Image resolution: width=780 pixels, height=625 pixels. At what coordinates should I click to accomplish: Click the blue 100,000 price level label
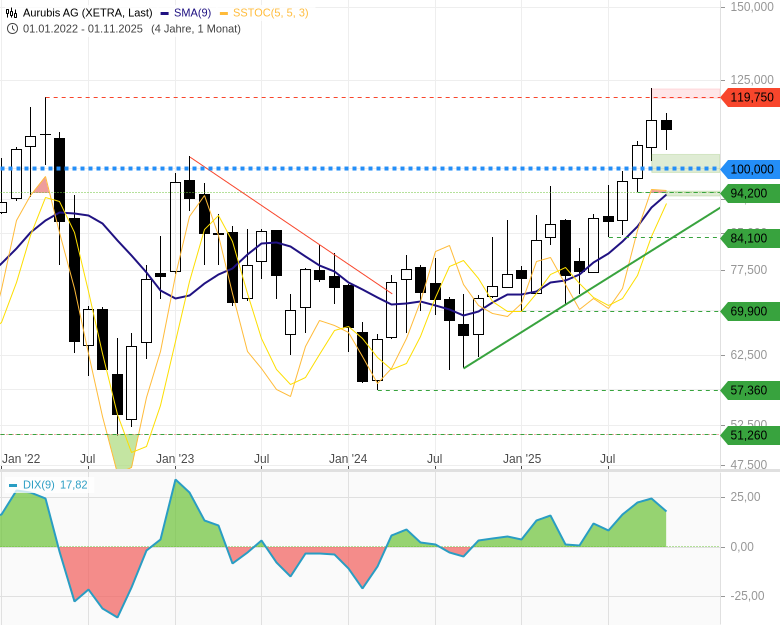point(750,169)
